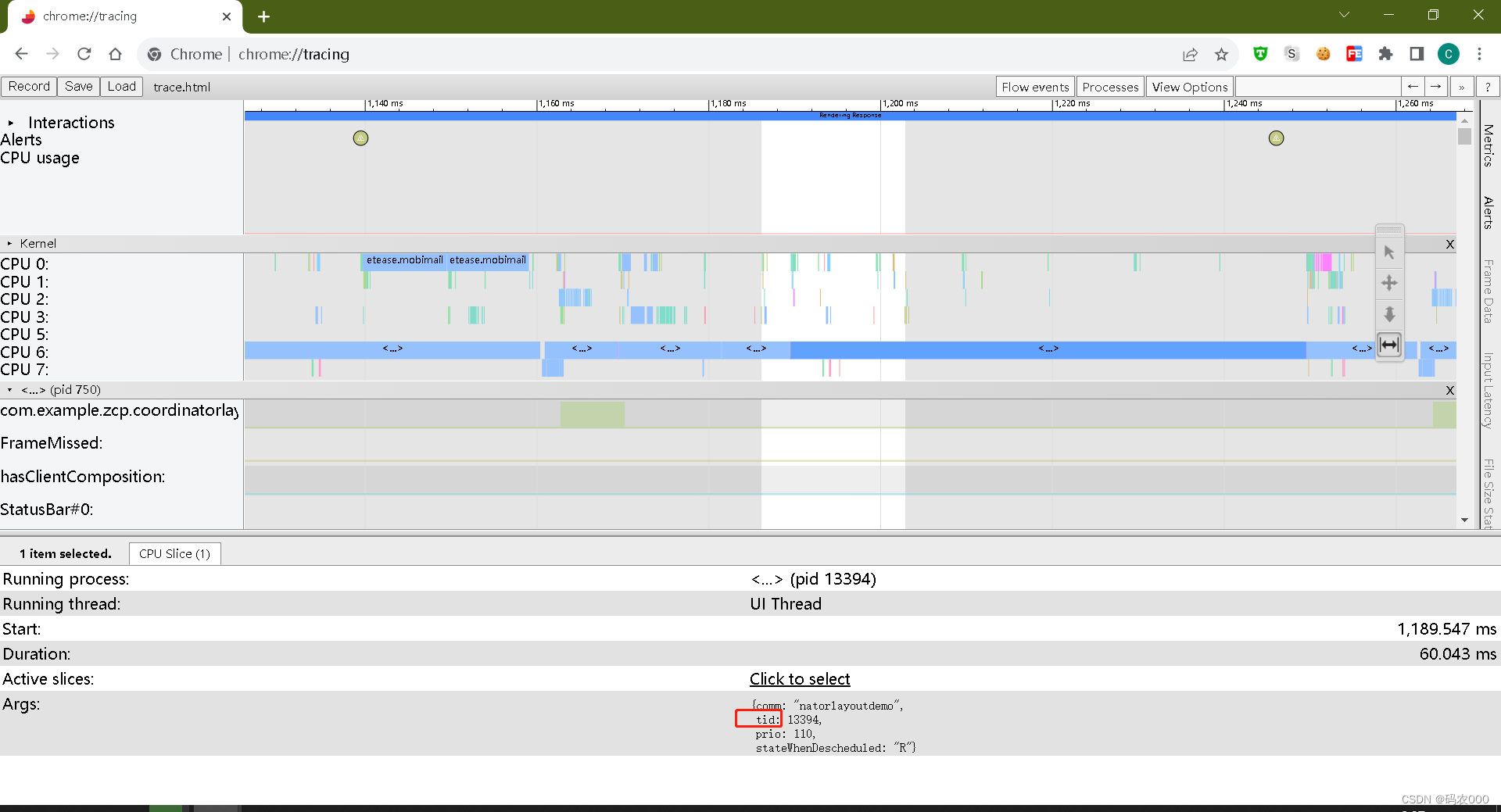Open the Extensions puzzle menu
This screenshot has height=812, width=1501.
(1385, 54)
